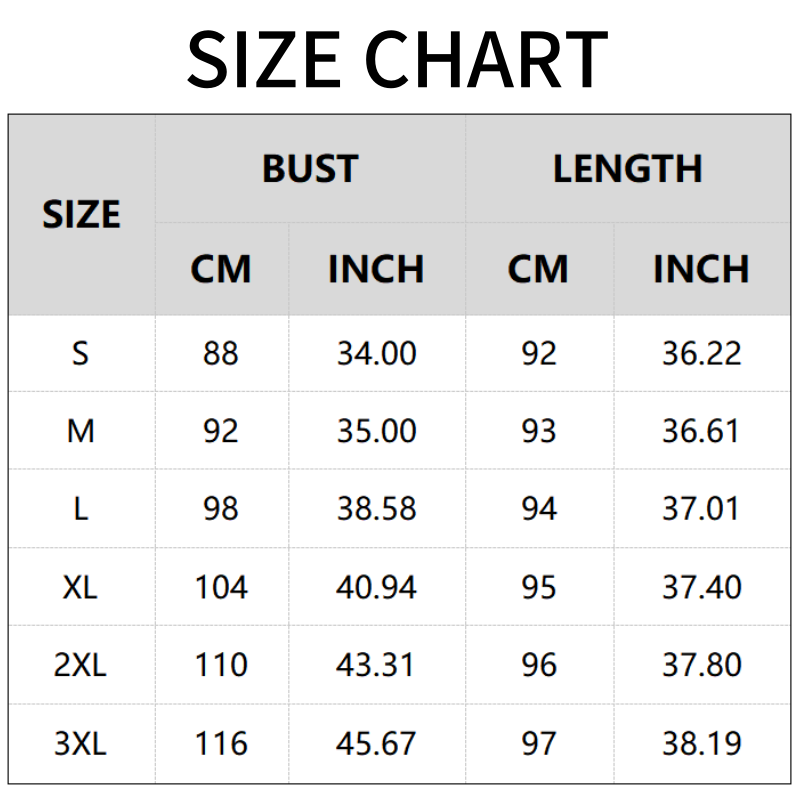Click bust value 88 cm
This screenshot has height=800, width=800.
tap(221, 353)
